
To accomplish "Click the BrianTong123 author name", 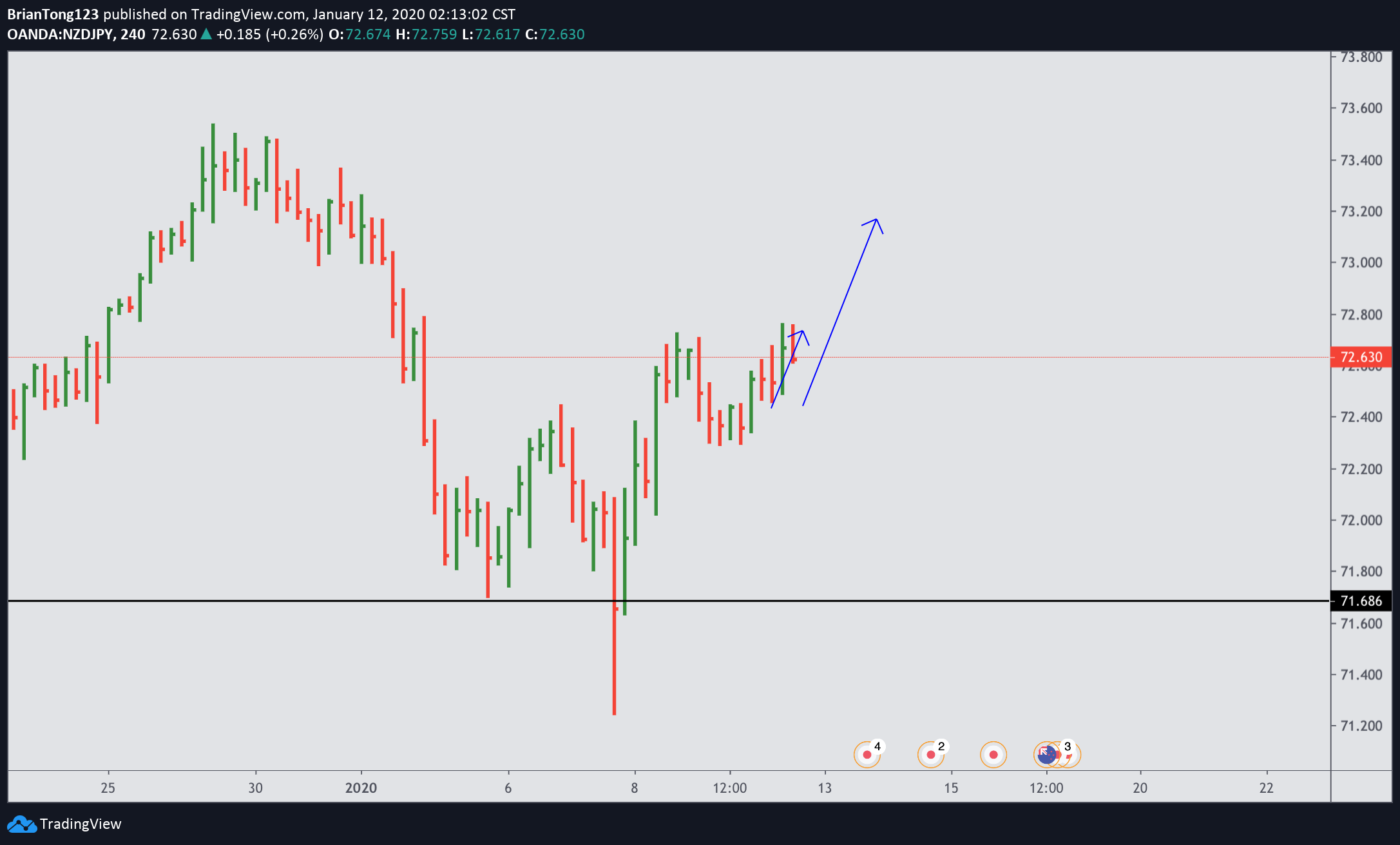I will point(53,14).
